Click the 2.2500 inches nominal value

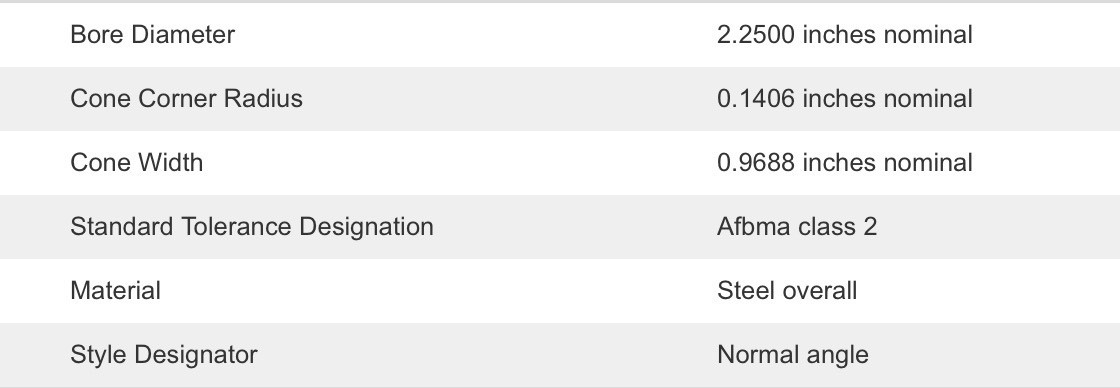(x=844, y=34)
